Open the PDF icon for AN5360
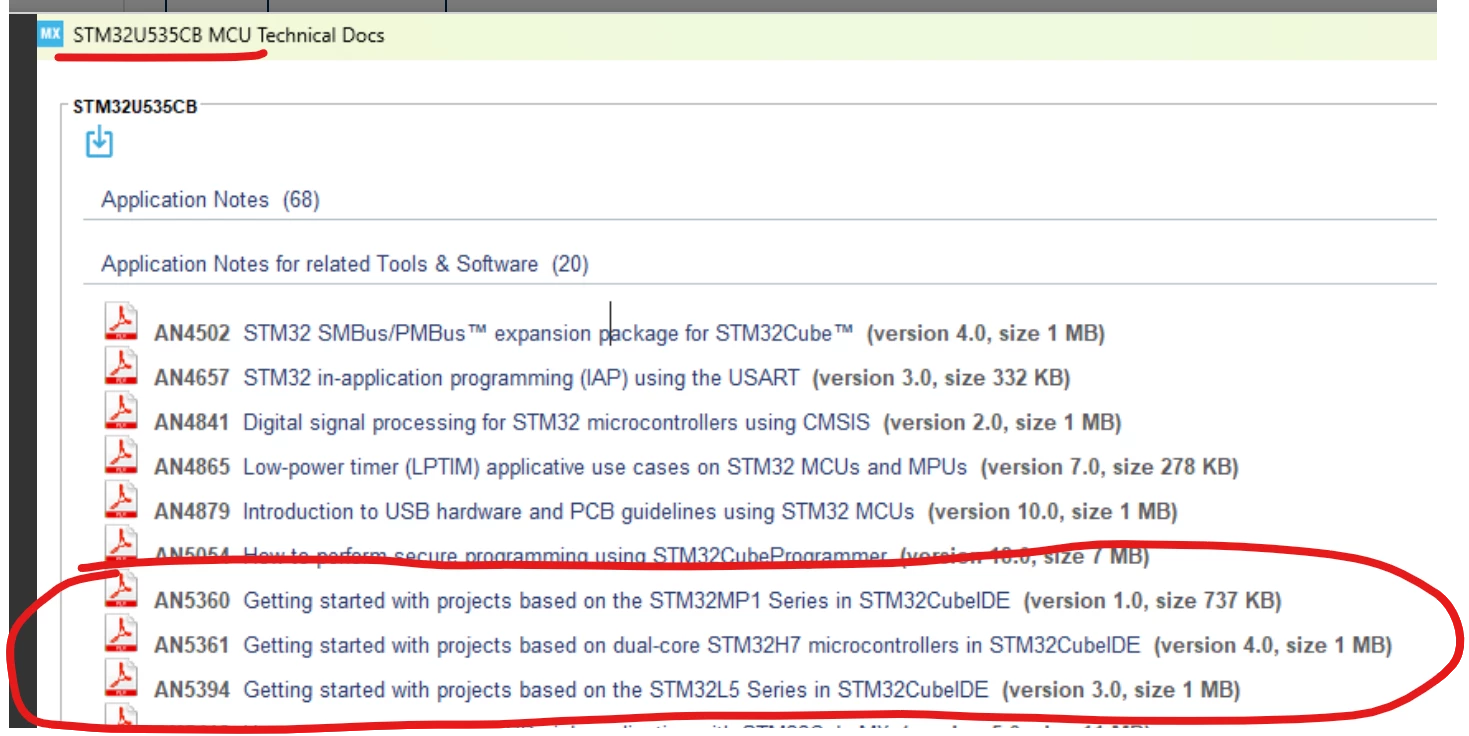This screenshot has height=736, width=1469. [122, 589]
